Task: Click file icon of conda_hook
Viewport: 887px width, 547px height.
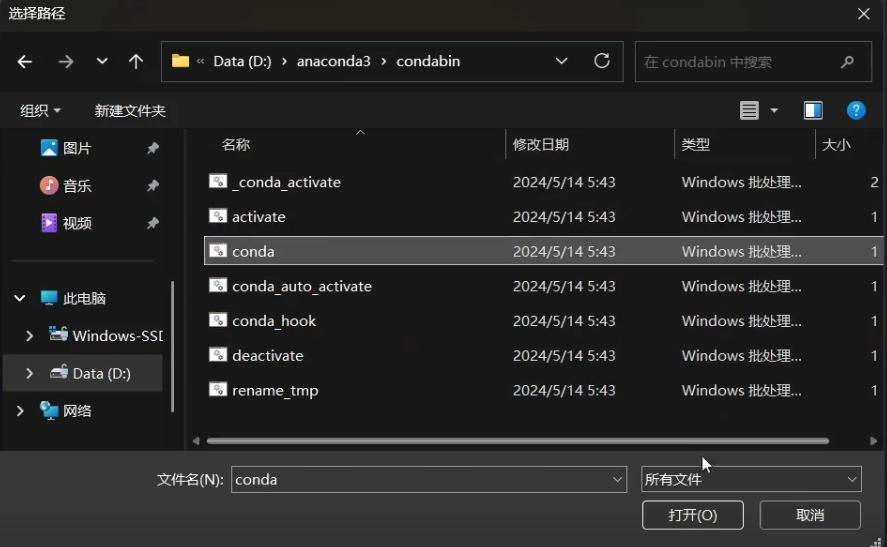Action: [218, 320]
